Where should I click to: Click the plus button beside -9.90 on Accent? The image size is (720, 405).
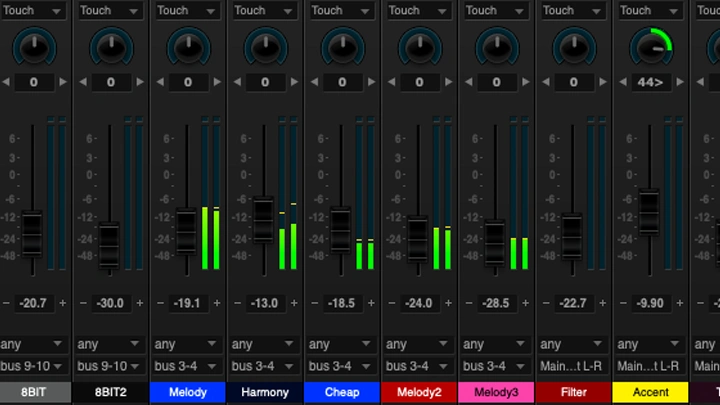[x=680, y=303]
